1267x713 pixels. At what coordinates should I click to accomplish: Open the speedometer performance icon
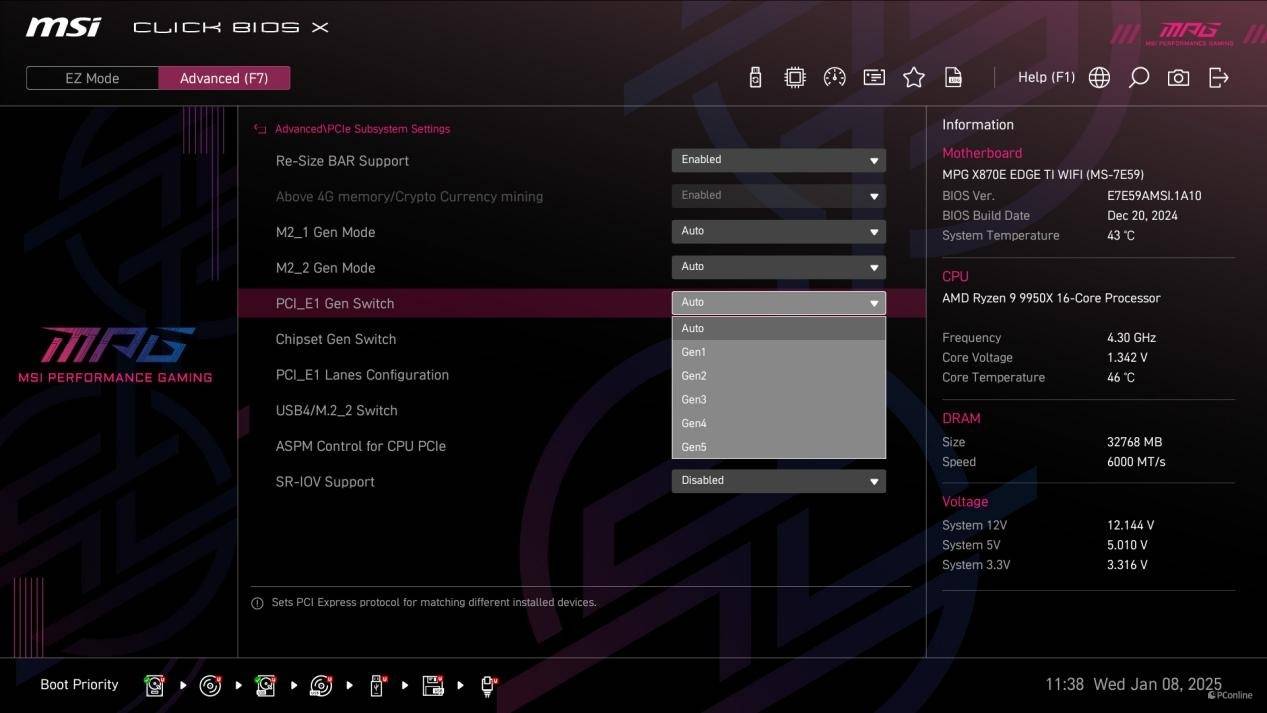834,78
